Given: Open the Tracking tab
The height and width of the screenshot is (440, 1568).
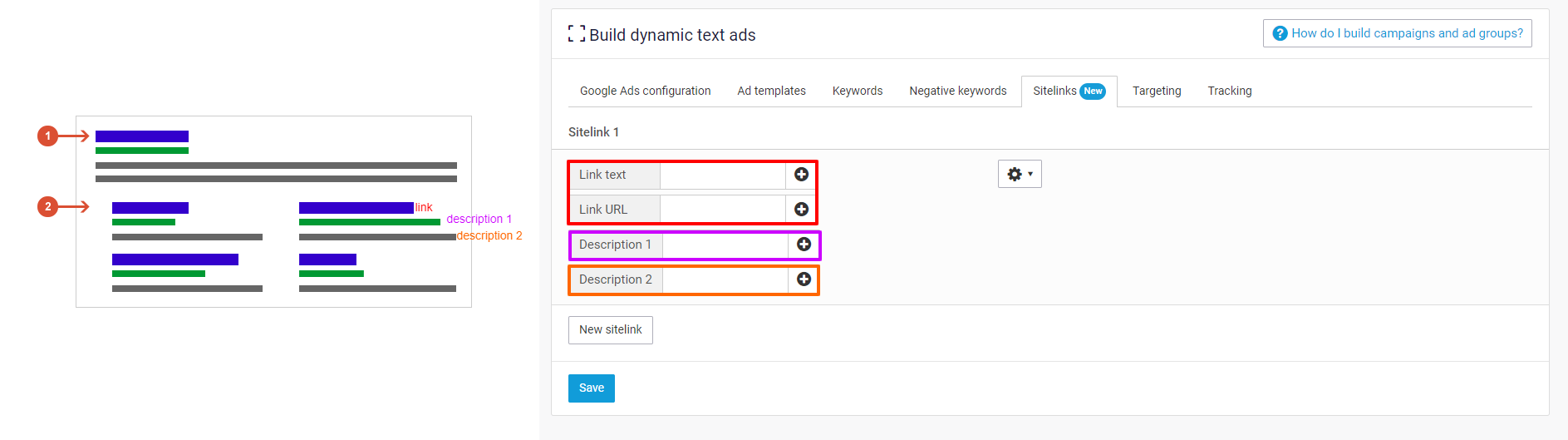Looking at the screenshot, I should click(x=1229, y=91).
